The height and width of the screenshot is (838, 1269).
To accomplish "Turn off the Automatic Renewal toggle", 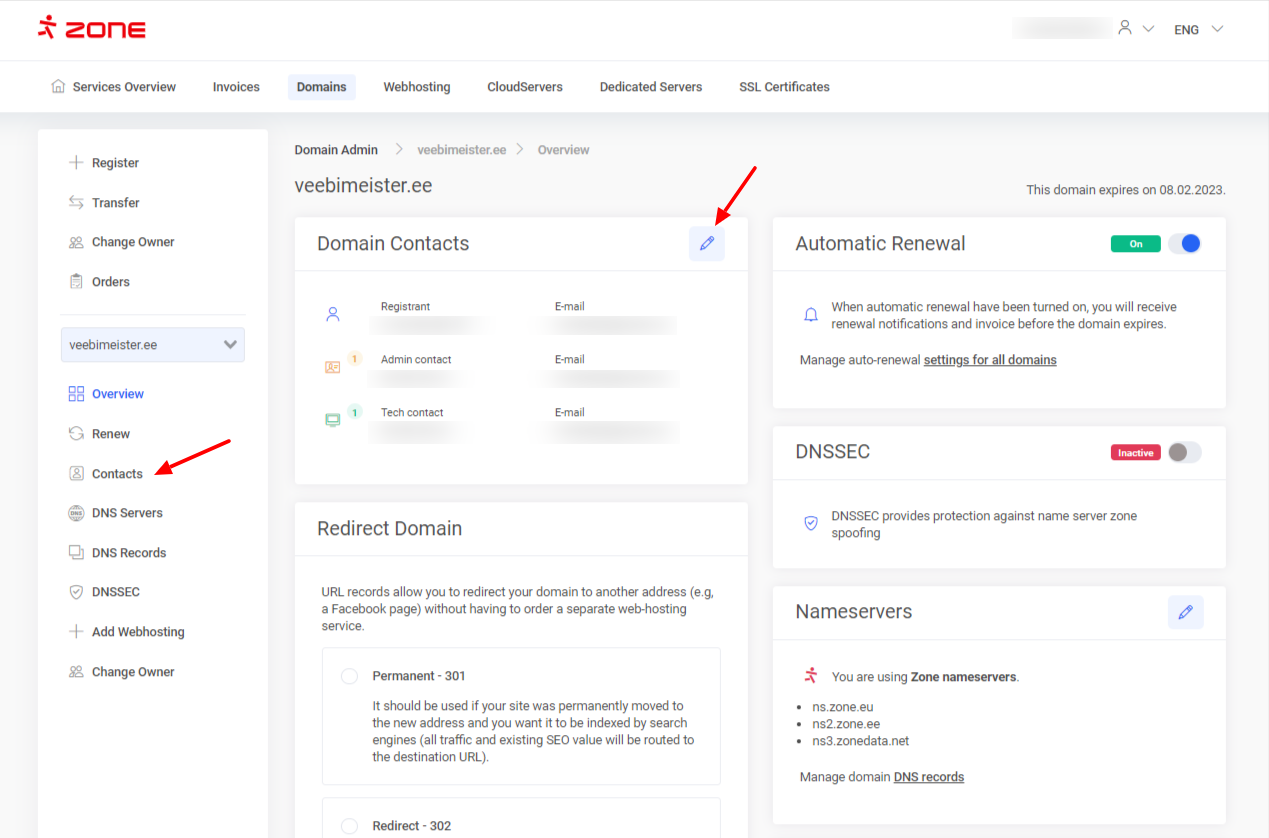I will point(1185,244).
